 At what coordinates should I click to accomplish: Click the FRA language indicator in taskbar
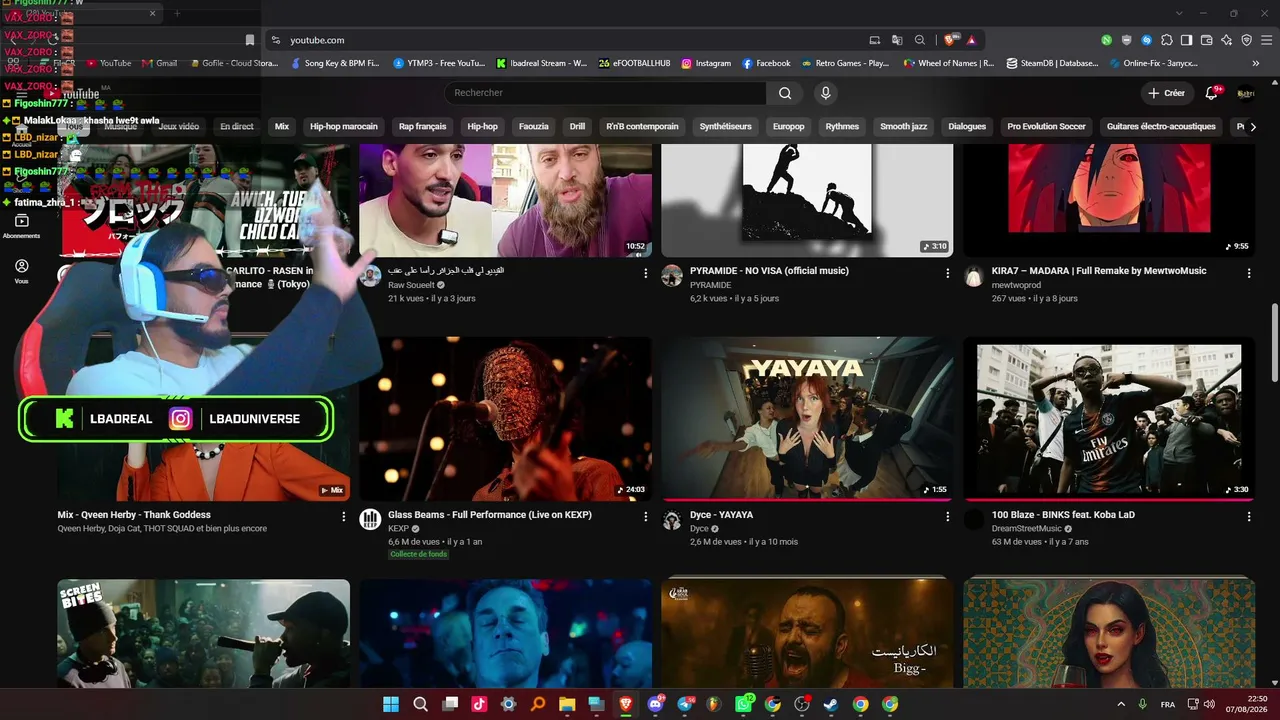(x=1168, y=704)
